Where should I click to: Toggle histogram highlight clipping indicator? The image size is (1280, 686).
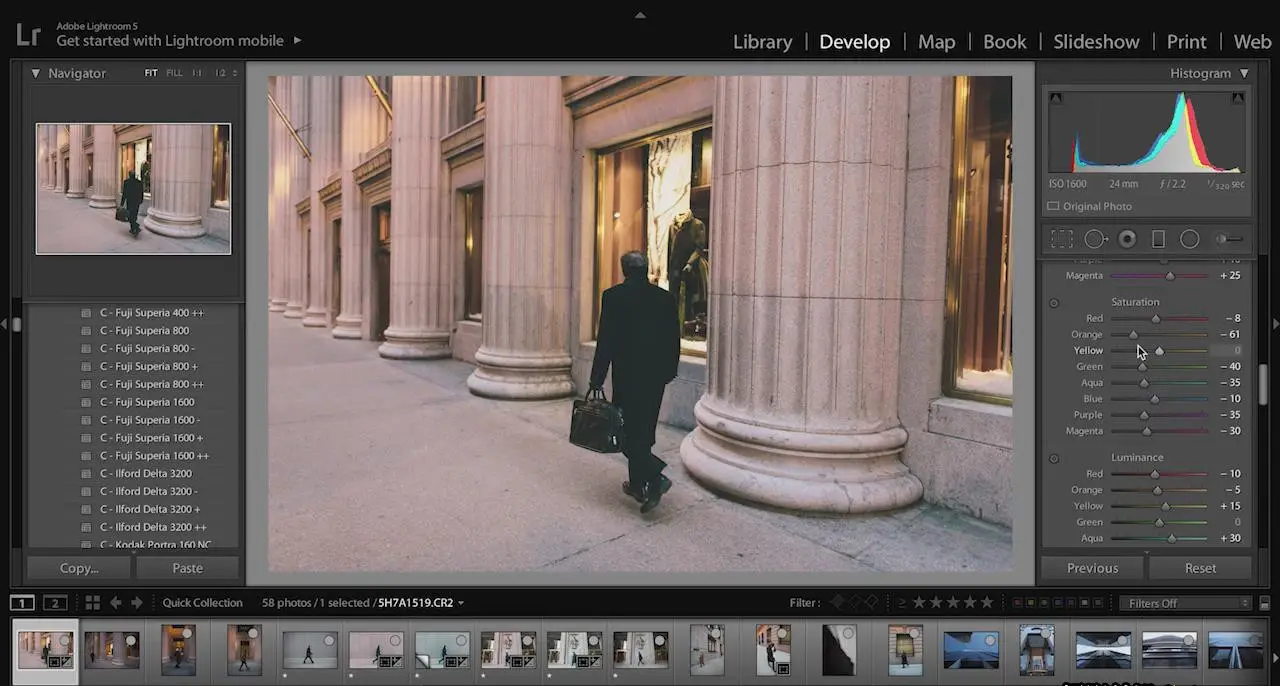coord(1238,98)
